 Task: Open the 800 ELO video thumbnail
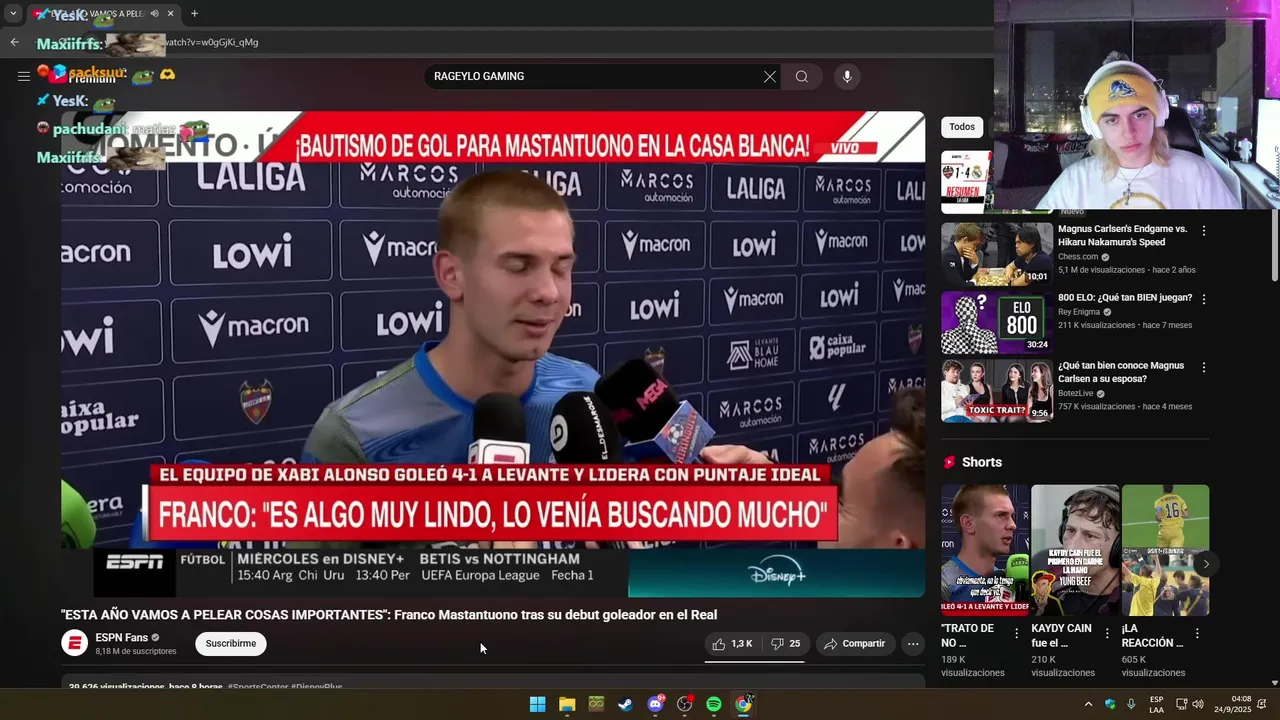[996, 323]
